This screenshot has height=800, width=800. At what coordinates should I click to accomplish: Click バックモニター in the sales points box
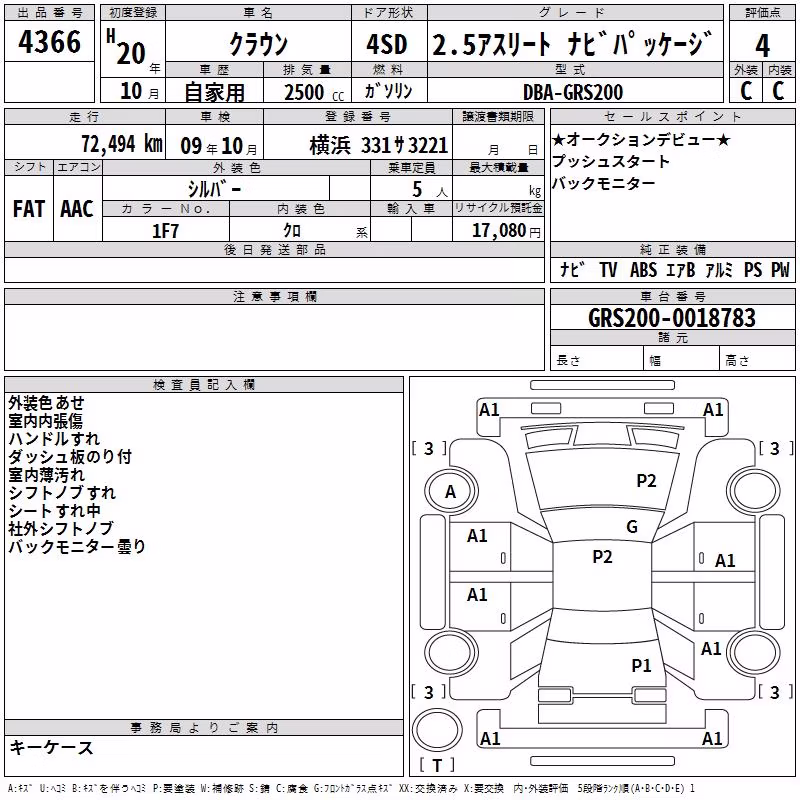(604, 183)
